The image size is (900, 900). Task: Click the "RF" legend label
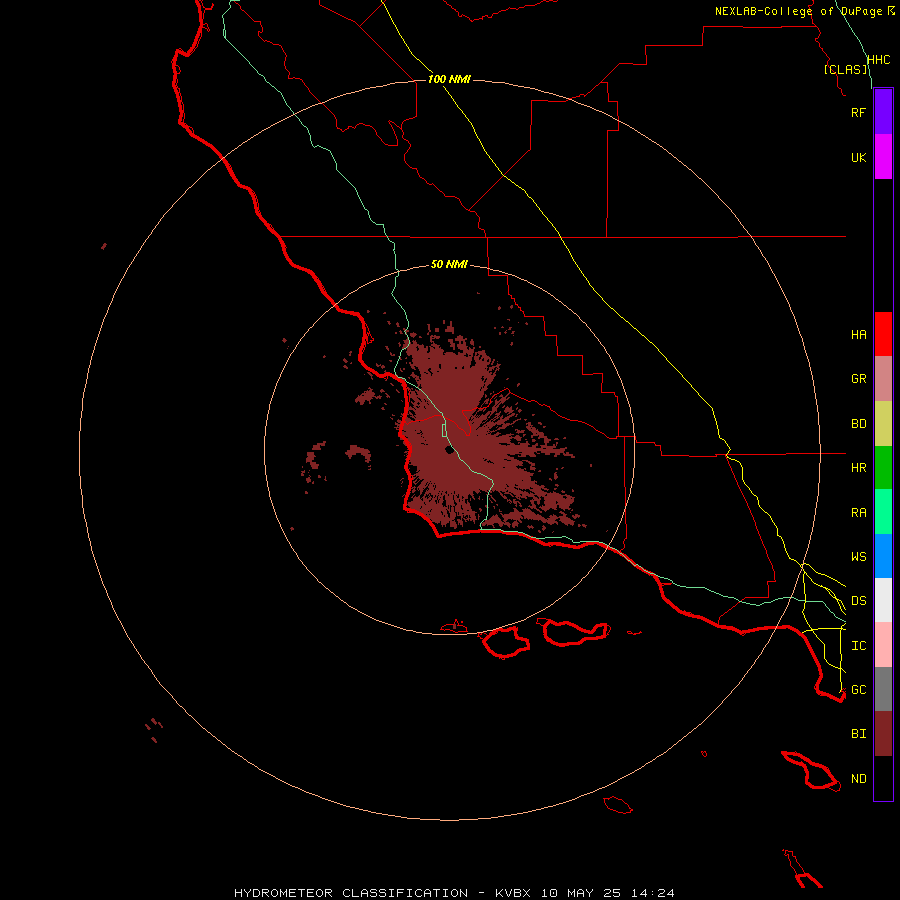tap(858, 112)
